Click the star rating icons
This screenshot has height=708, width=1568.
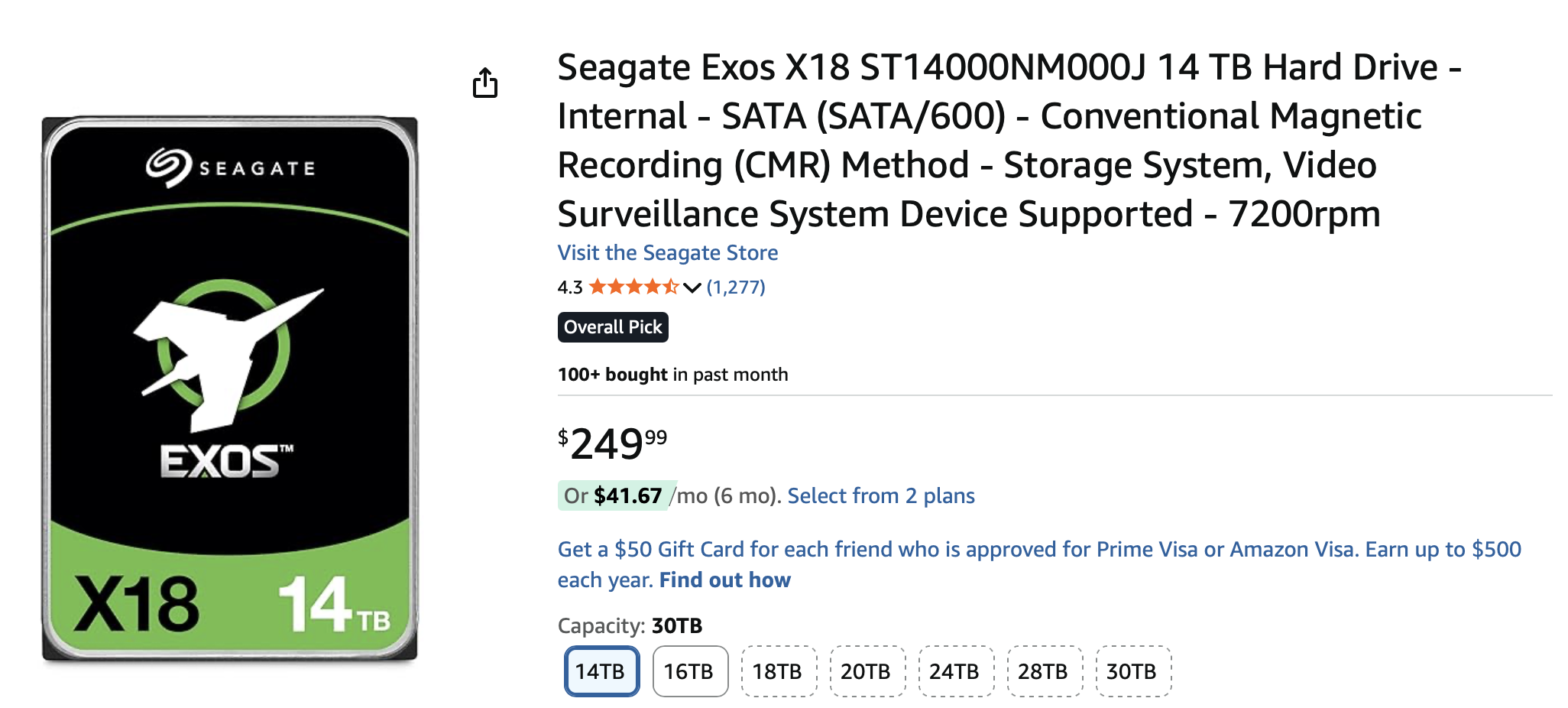click(x=633, y=287)
